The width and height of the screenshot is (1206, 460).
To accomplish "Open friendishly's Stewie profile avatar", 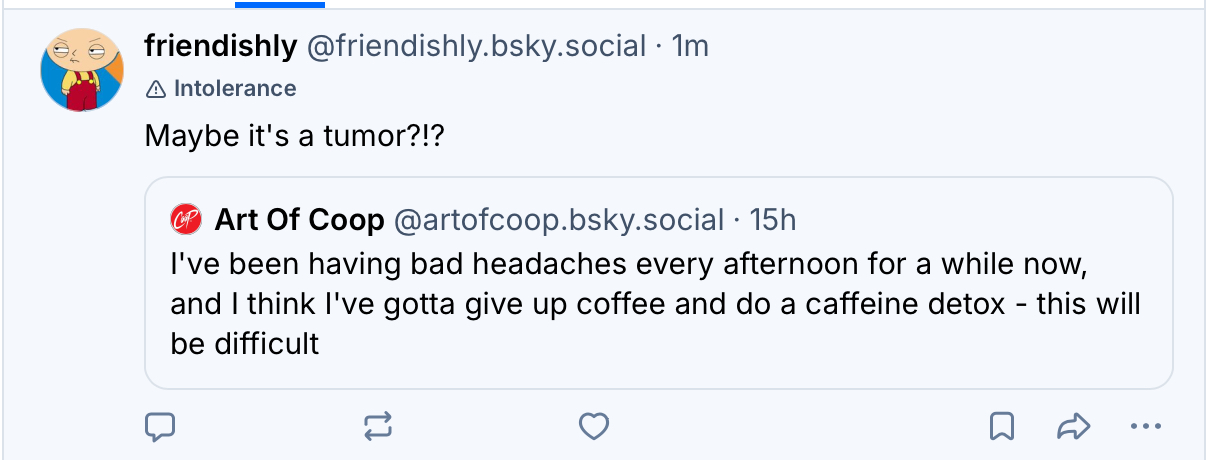I will click(81, 70).
